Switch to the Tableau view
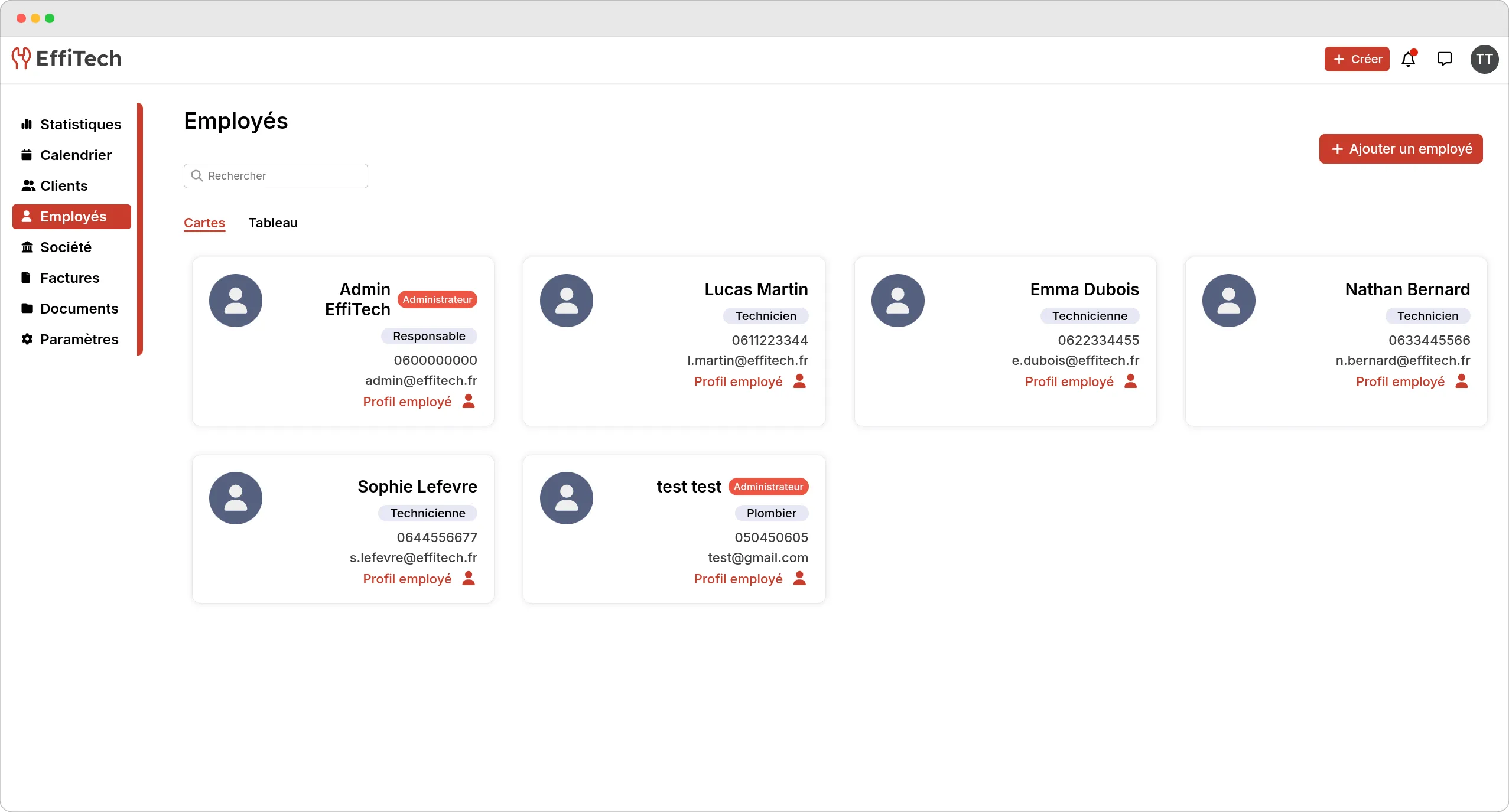 (x=272, y=223)
